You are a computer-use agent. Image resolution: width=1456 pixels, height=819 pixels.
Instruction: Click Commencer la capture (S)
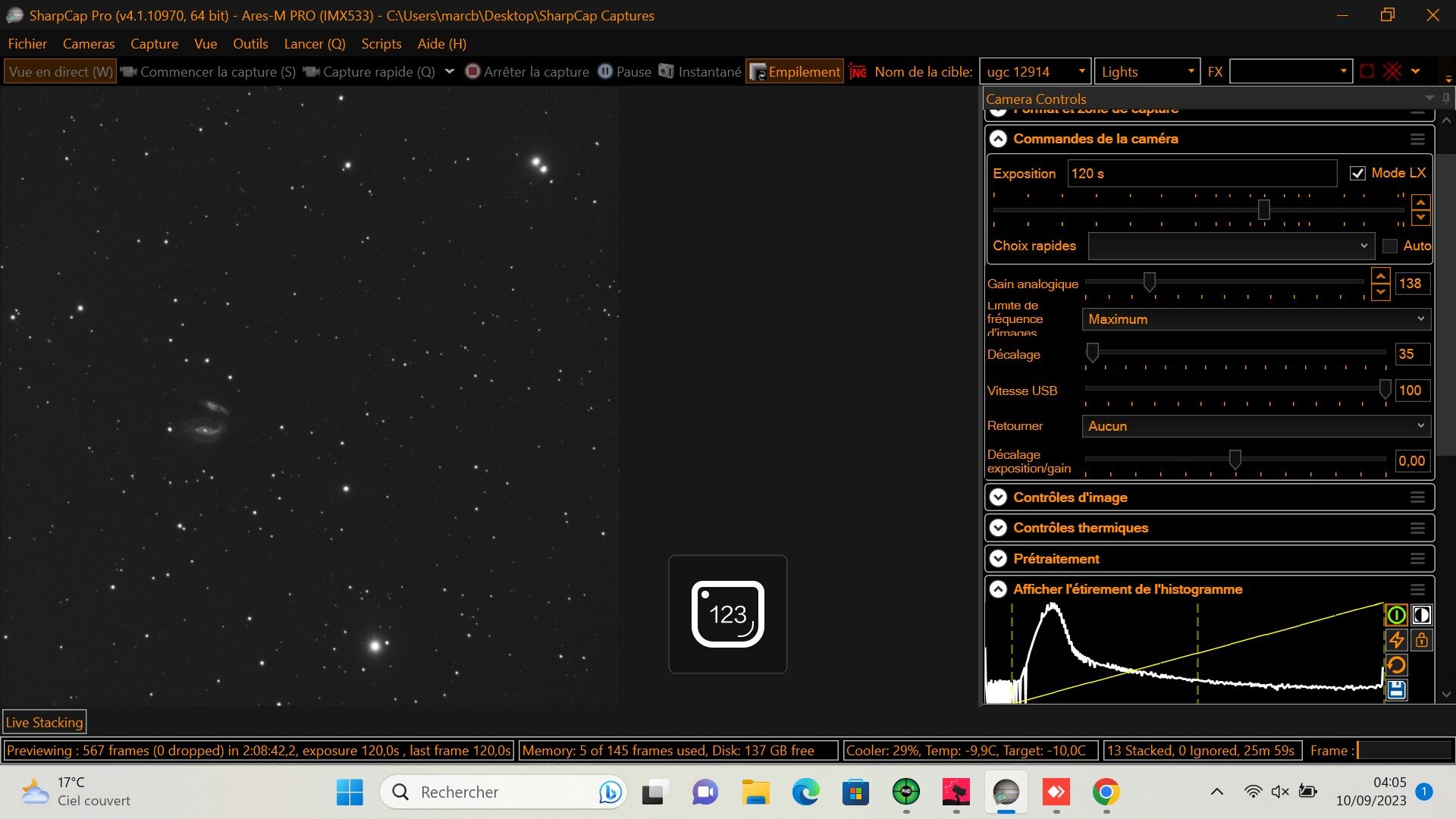[209, 72]
